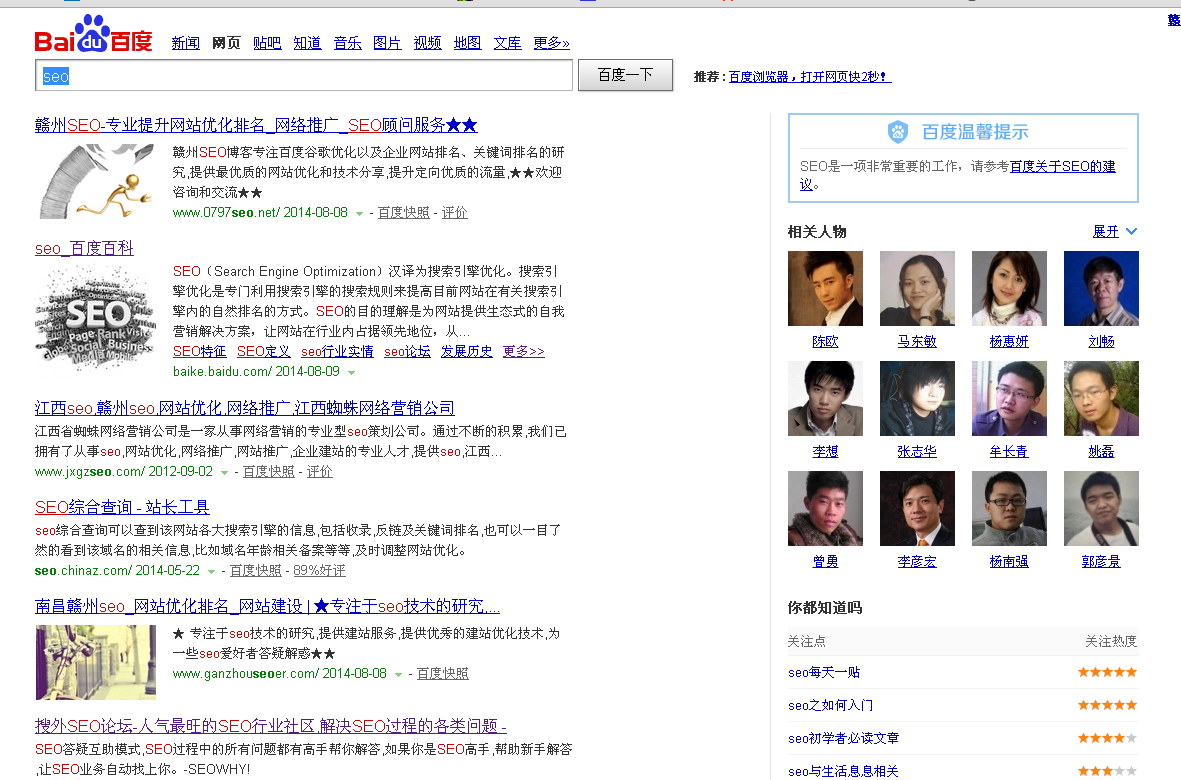
Task: Open SEO特征 sublink
Action: pyautogui.click(x=200, y=352)
